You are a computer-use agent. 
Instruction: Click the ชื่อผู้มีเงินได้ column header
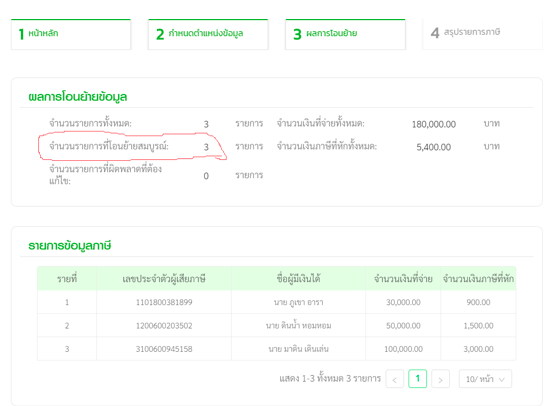tap(298, 279)
